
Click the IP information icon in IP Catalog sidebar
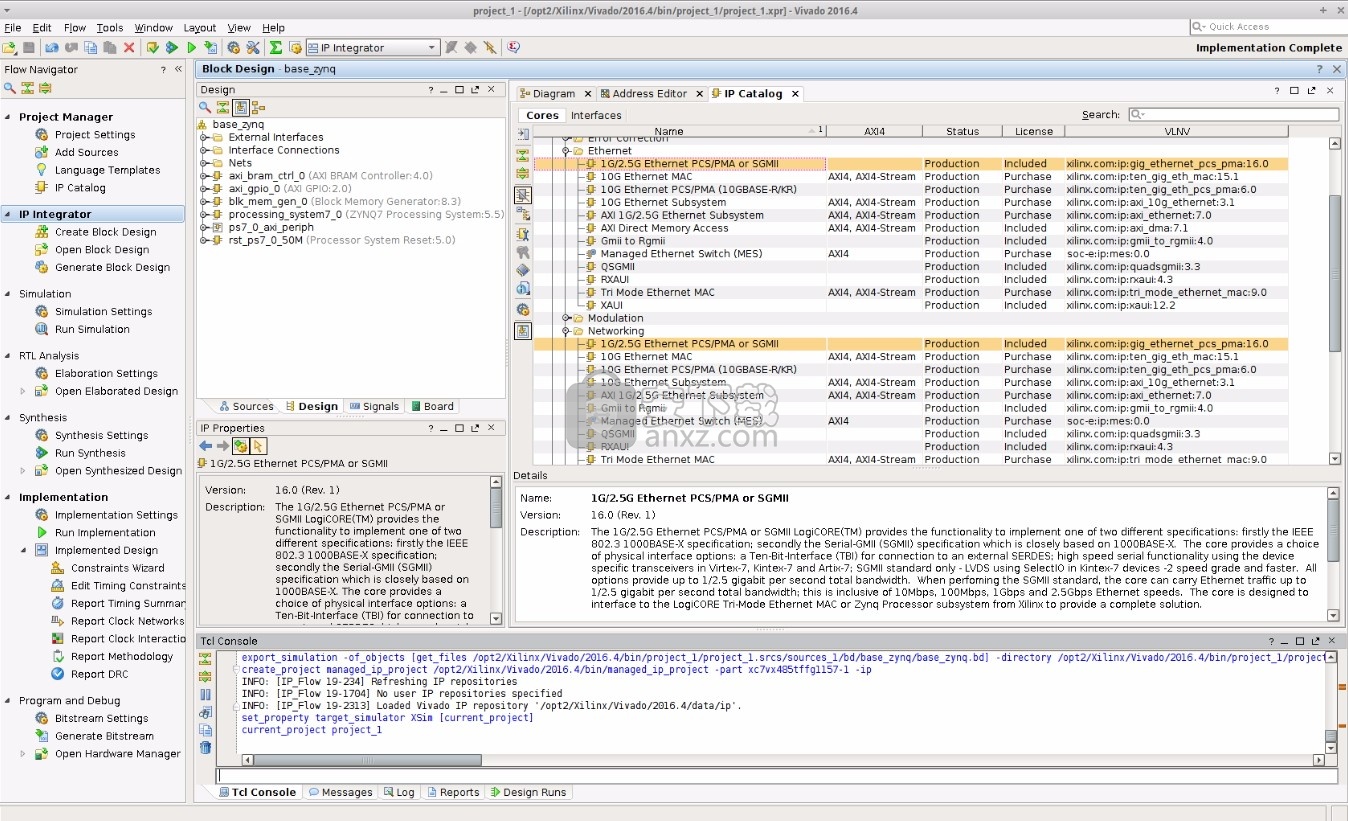pos(522,289)
